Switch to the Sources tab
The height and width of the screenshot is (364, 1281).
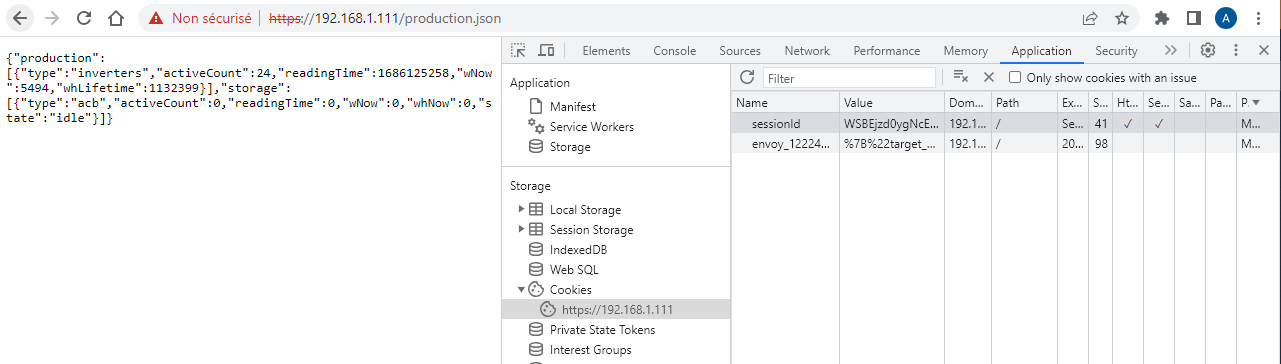click(x=740, y=51)
